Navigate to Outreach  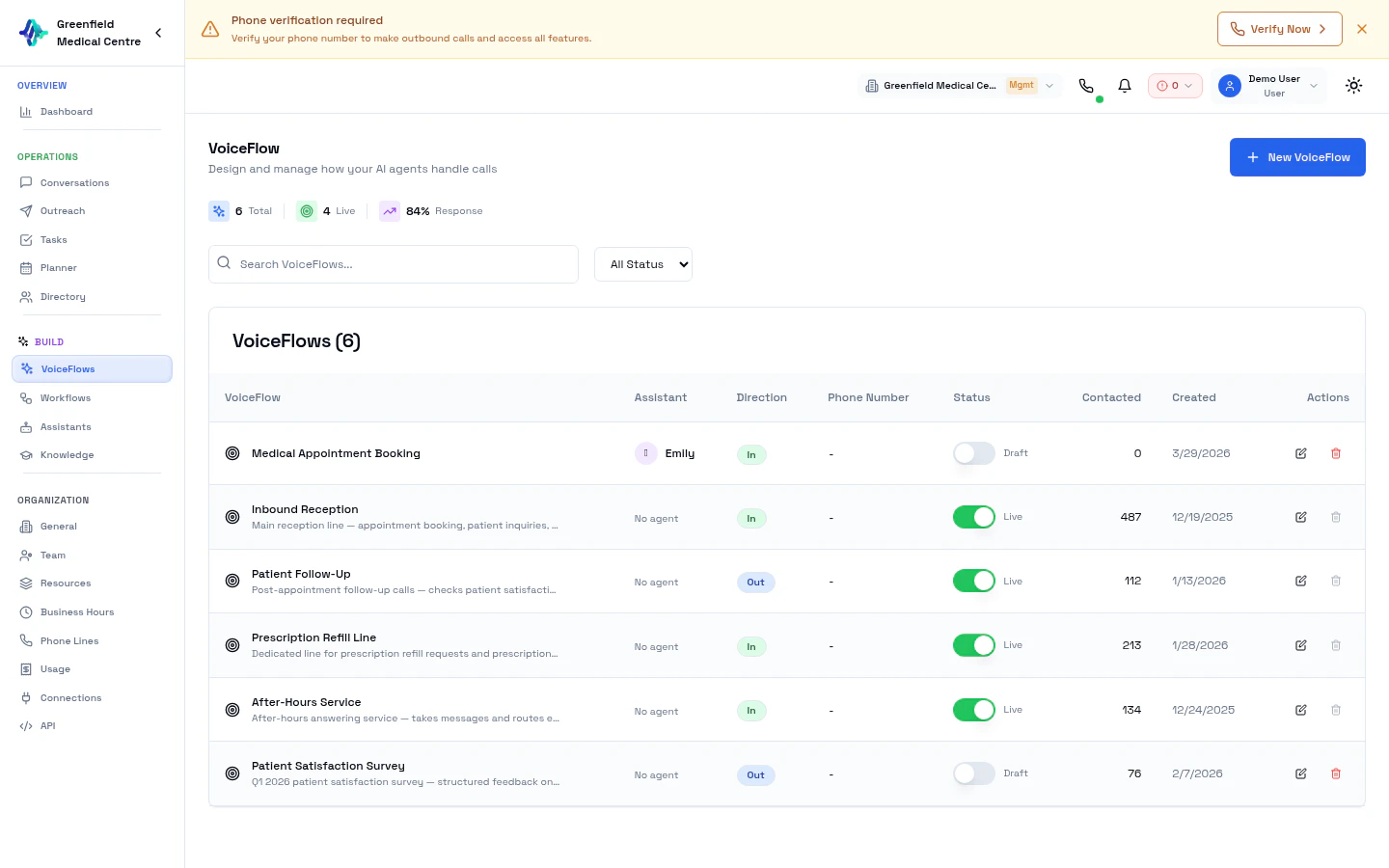click(x=92, y=211)
